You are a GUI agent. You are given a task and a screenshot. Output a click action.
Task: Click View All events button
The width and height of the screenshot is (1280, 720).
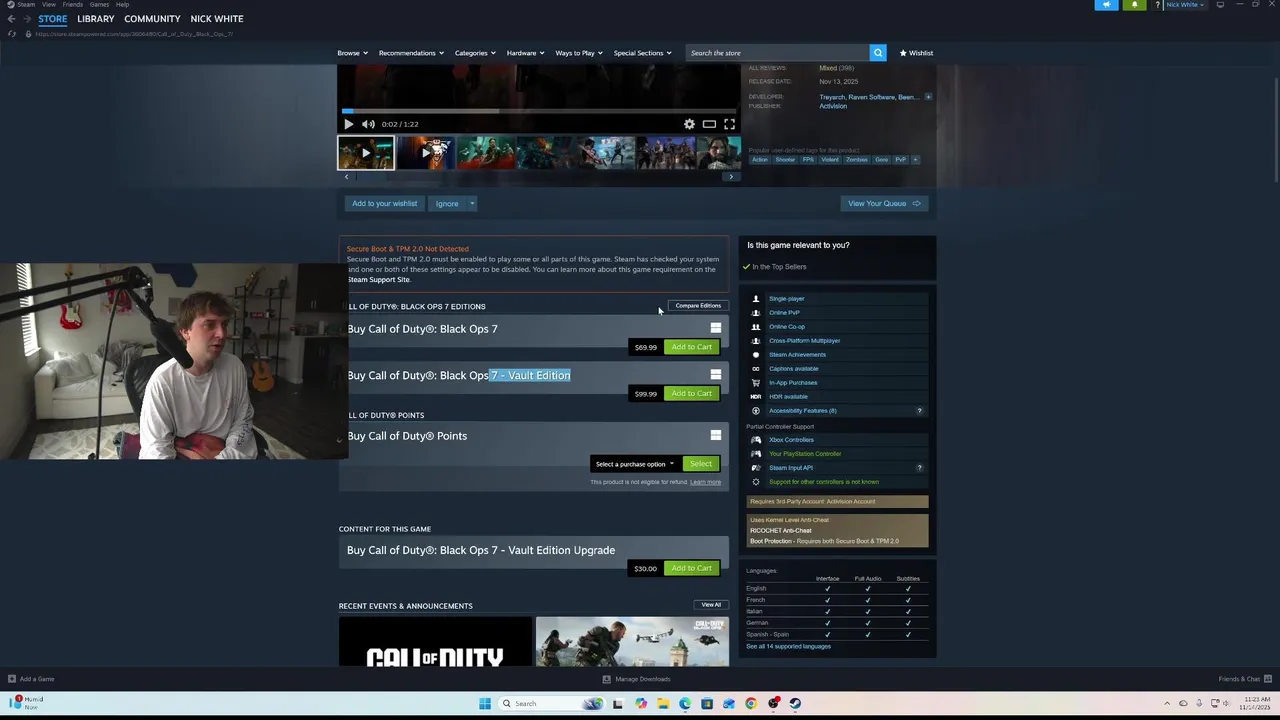711,605
